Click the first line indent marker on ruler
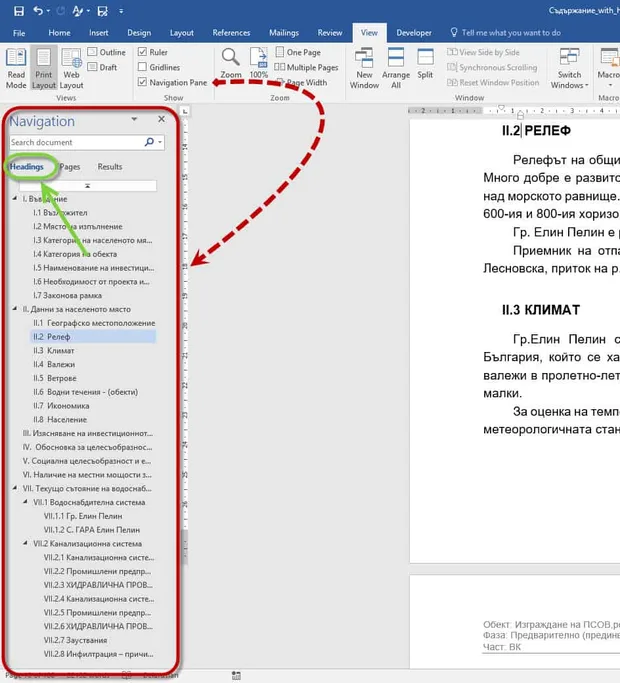Viewport: 620px width, 683px height. 501,107
